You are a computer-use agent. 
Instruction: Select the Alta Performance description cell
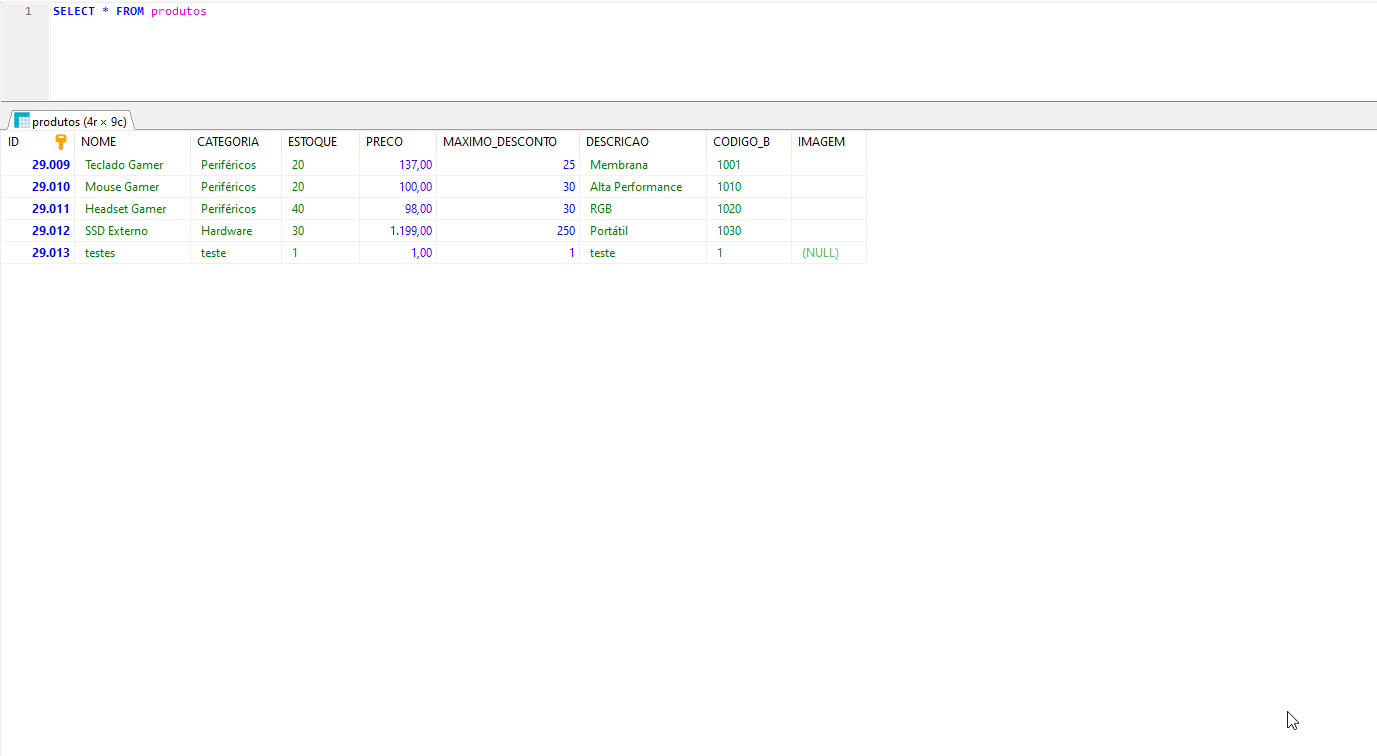(x=643, y=187)
